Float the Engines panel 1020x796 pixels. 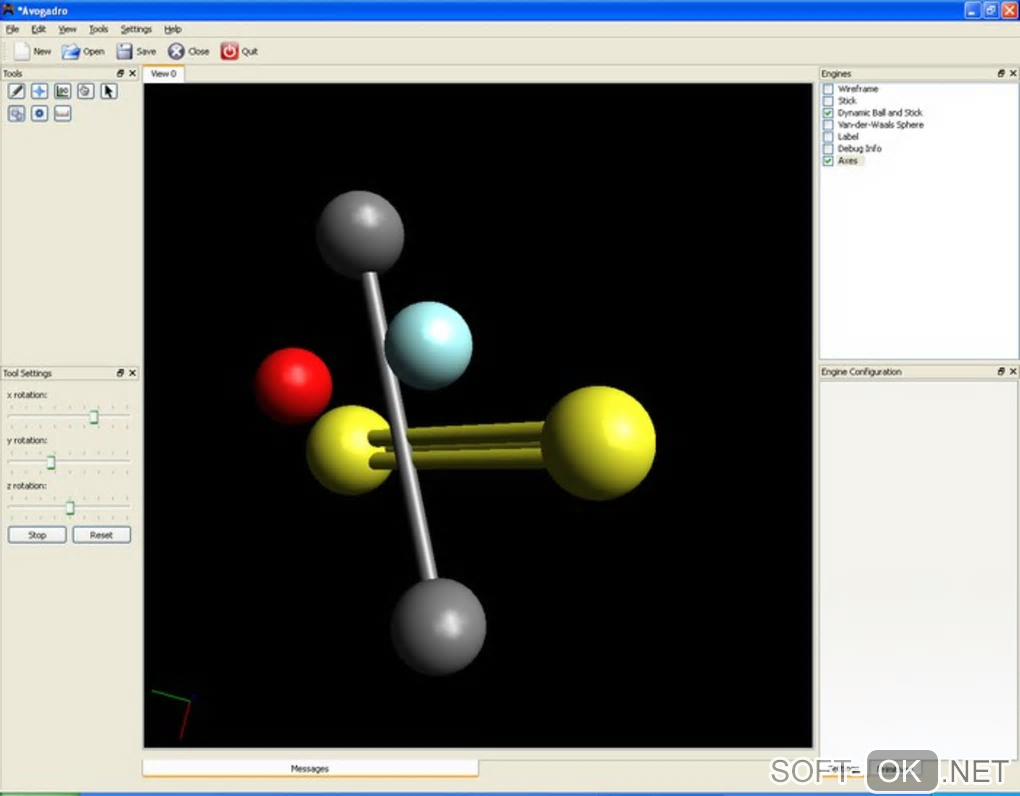click(1001, 73)
